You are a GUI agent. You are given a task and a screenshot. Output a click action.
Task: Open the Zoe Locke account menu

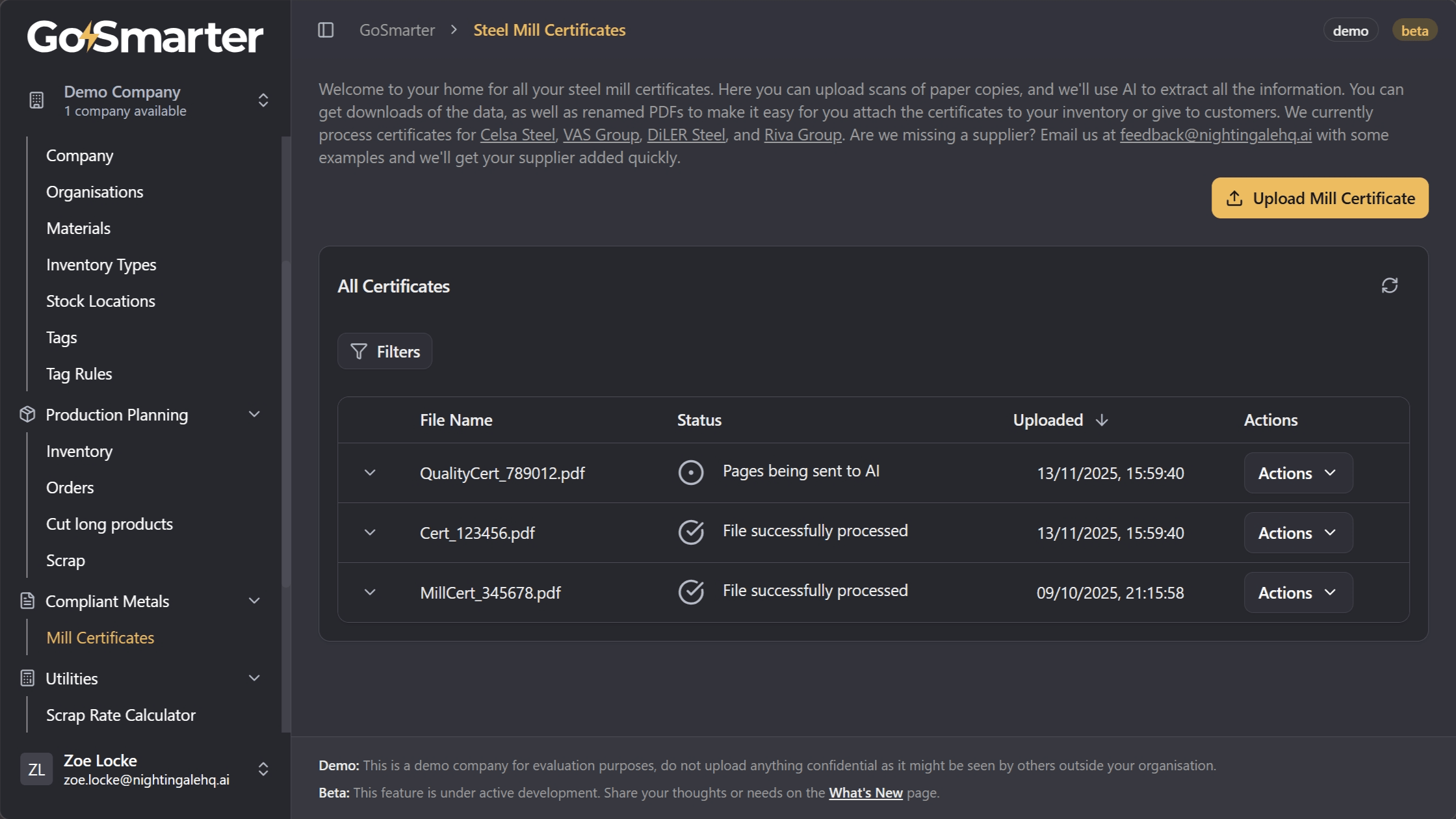pos(263,770)
